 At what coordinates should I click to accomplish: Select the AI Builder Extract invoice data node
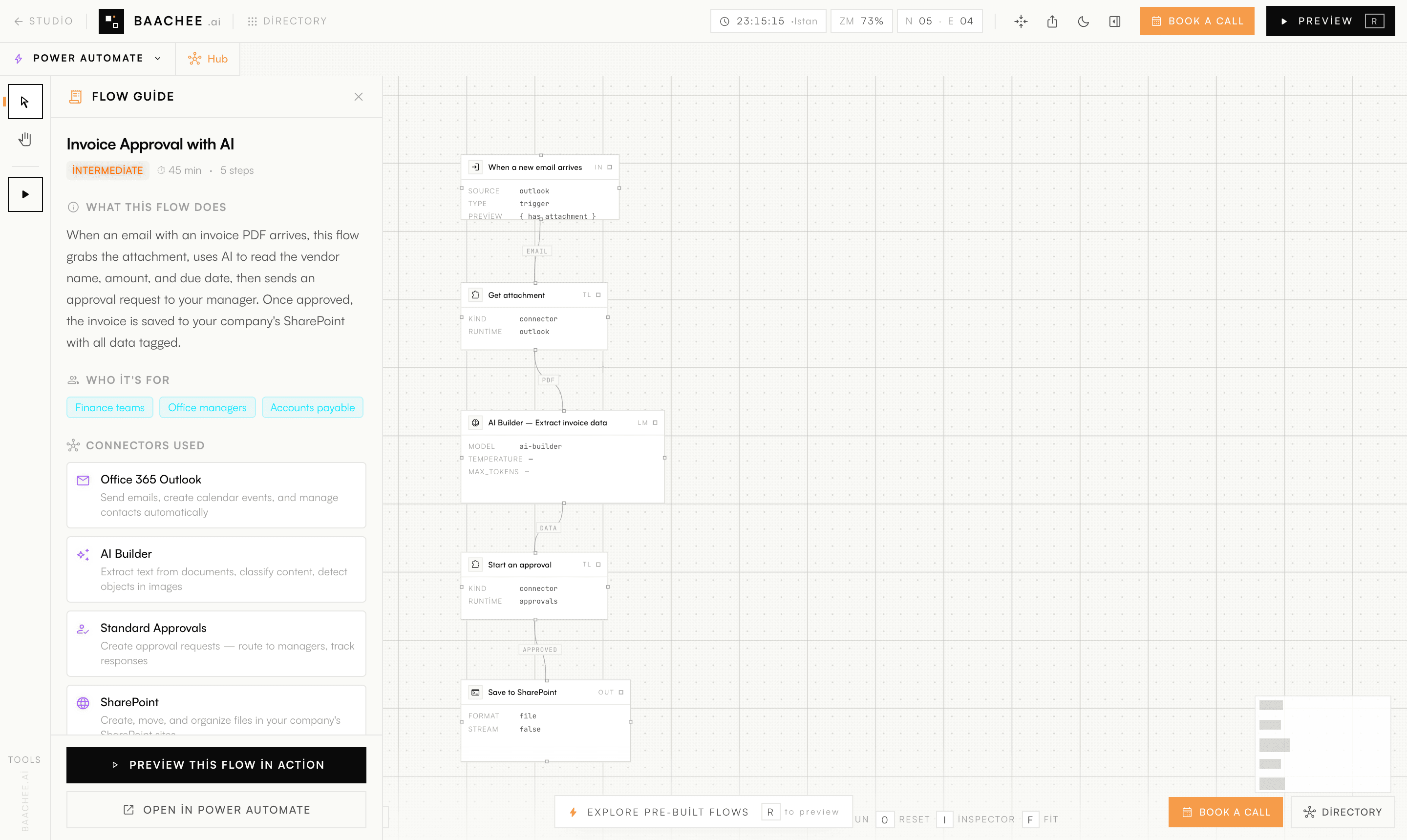tap(563, 457)
